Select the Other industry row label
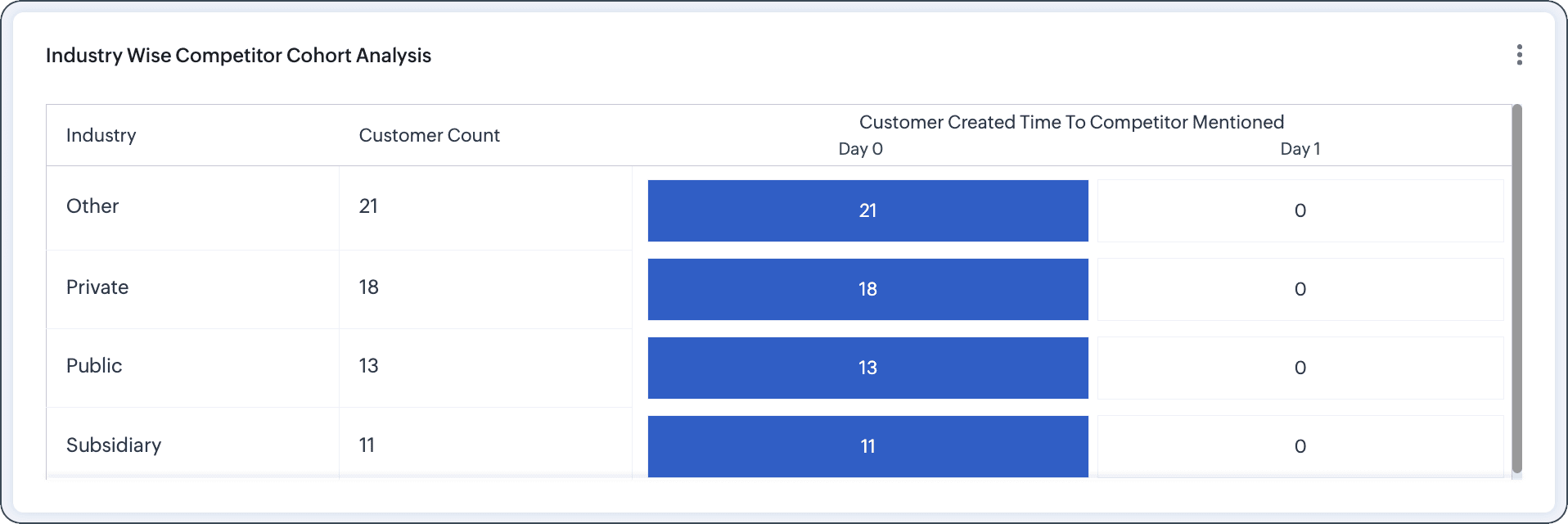 92,206
